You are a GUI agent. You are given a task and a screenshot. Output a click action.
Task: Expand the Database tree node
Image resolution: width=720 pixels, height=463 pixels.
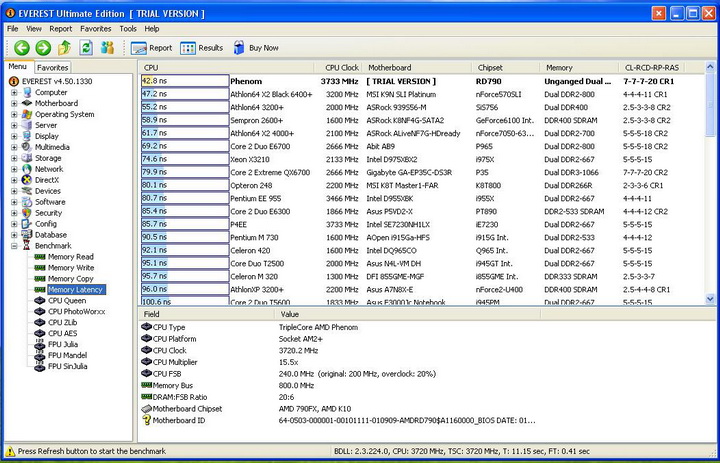click(14, 235)
